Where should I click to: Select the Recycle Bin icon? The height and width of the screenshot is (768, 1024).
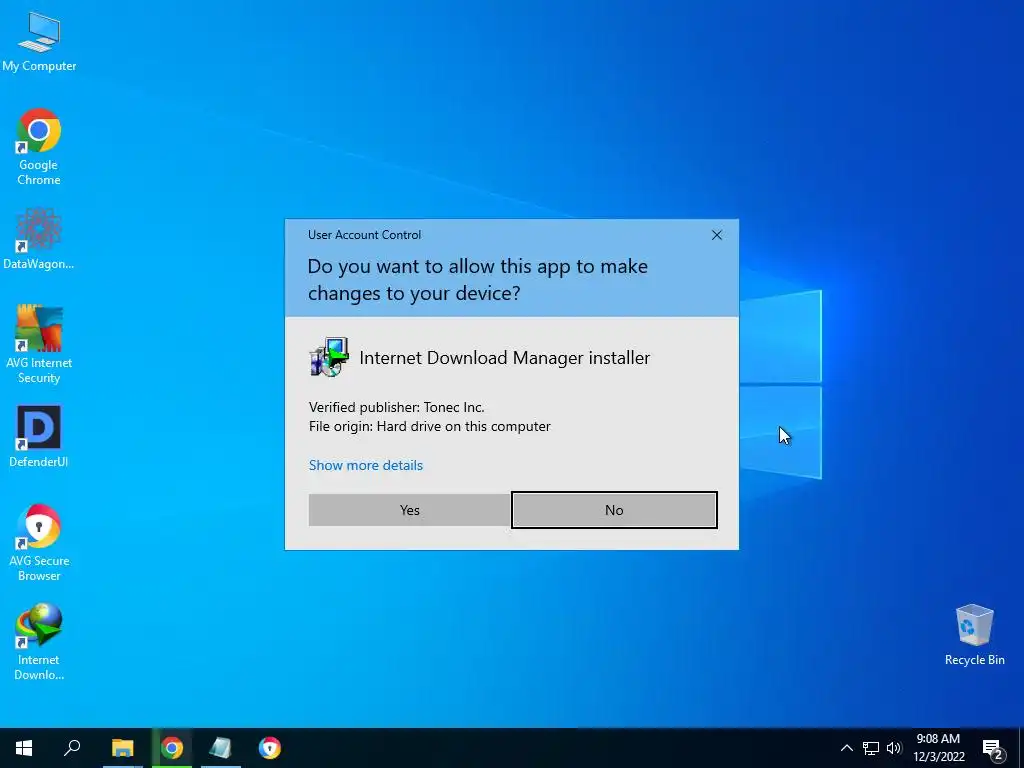[x=974, y=635]
